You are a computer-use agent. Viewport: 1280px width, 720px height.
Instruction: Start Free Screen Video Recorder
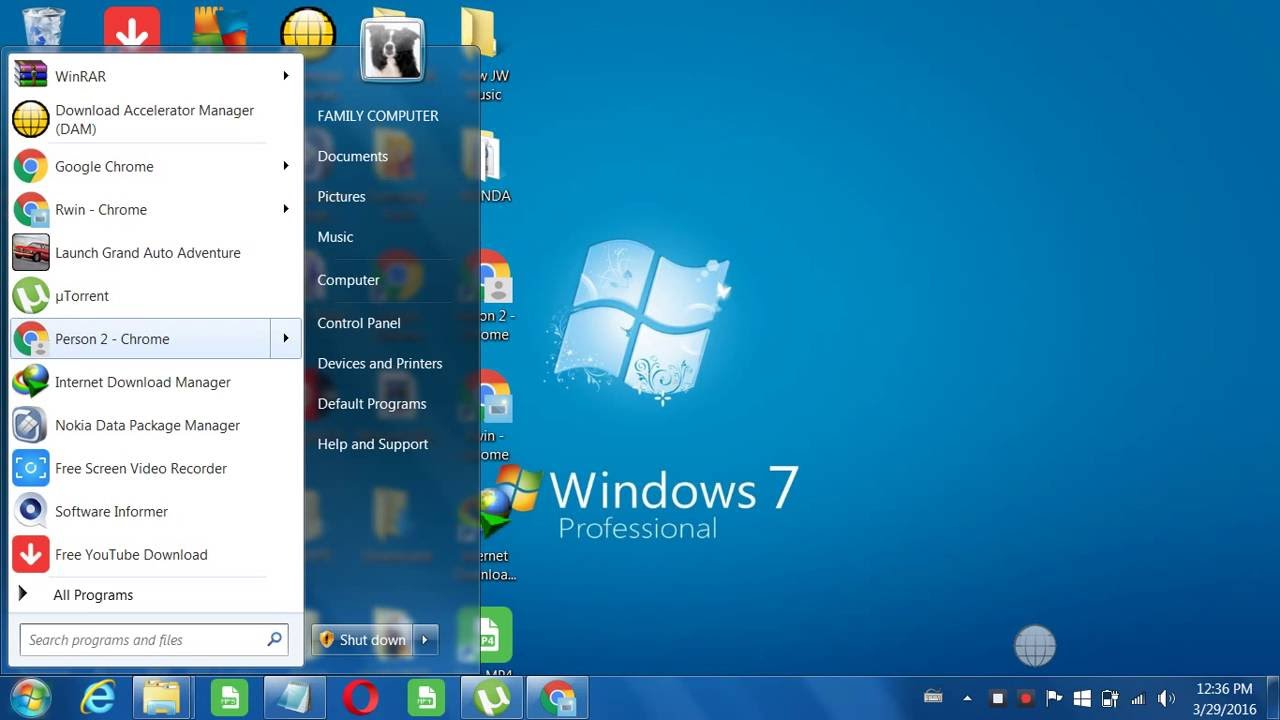point(154,468)
